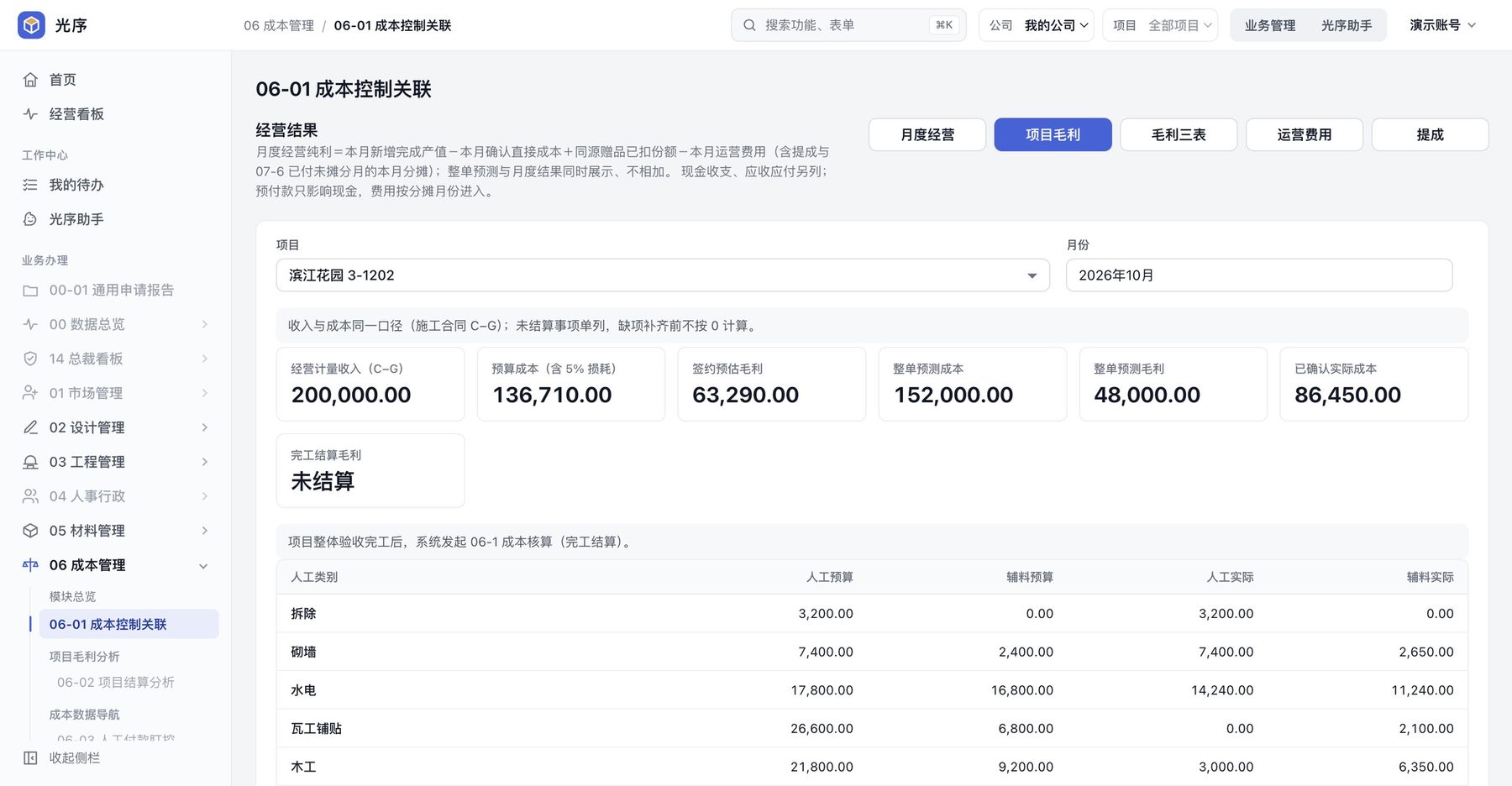
Task: Click 模块总览 sidebar item
Action: 72,597
